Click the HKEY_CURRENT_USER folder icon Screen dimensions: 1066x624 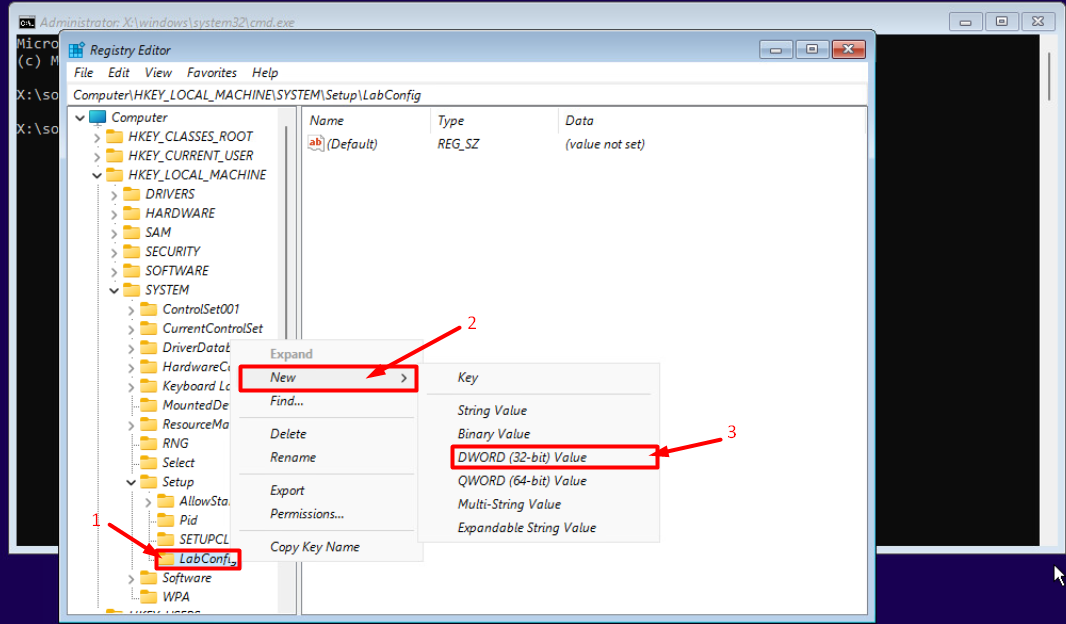(x=115, y=156)
